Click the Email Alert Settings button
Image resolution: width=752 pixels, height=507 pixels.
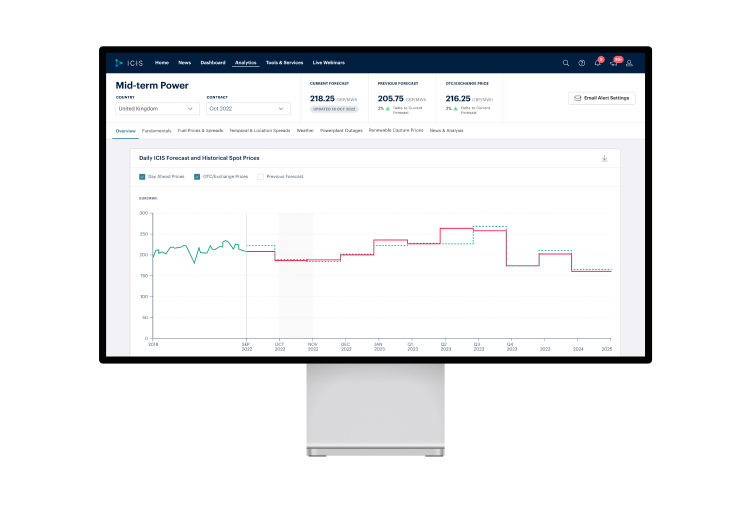(602, 98)
